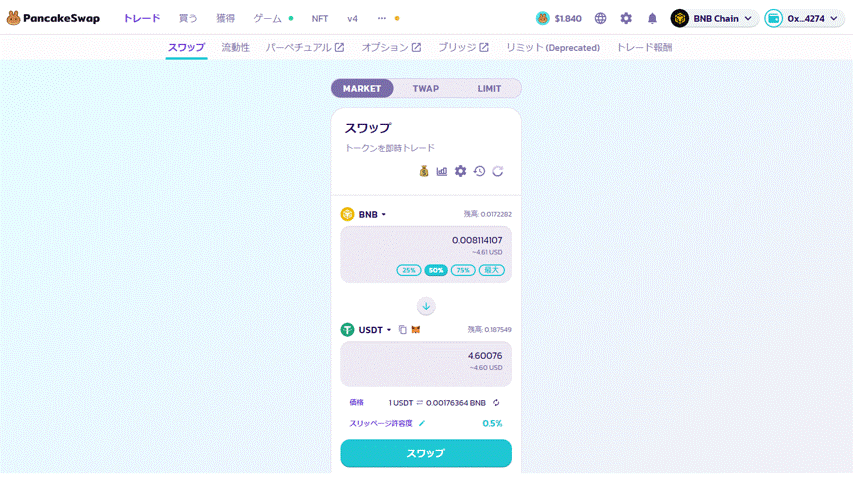The image size is (853, 480).
Task: Click the money bag icon in swap card
Action: [424, 171]
